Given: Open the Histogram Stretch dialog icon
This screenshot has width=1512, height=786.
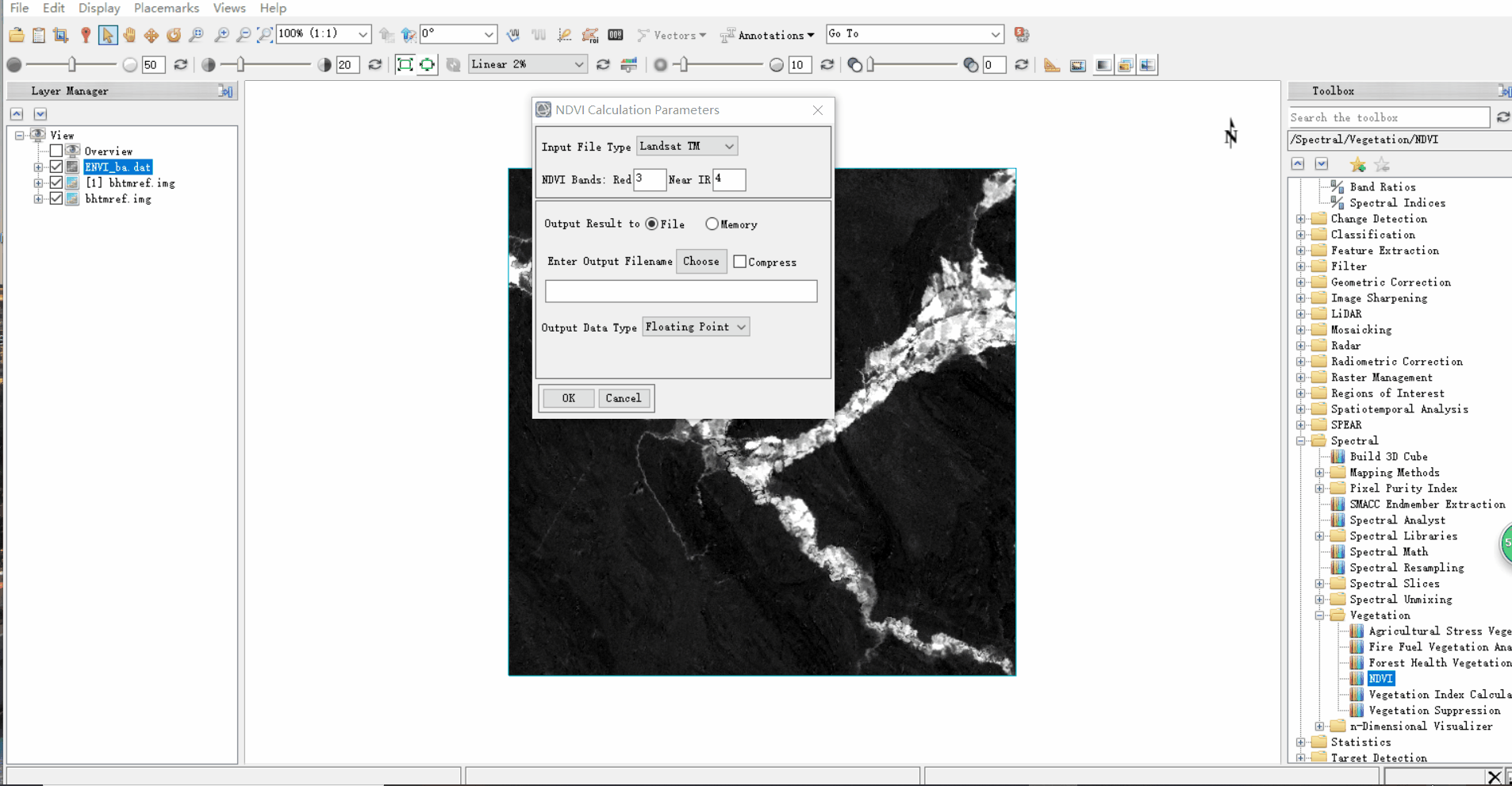Looking at the screenshot, I should point(629,65).
